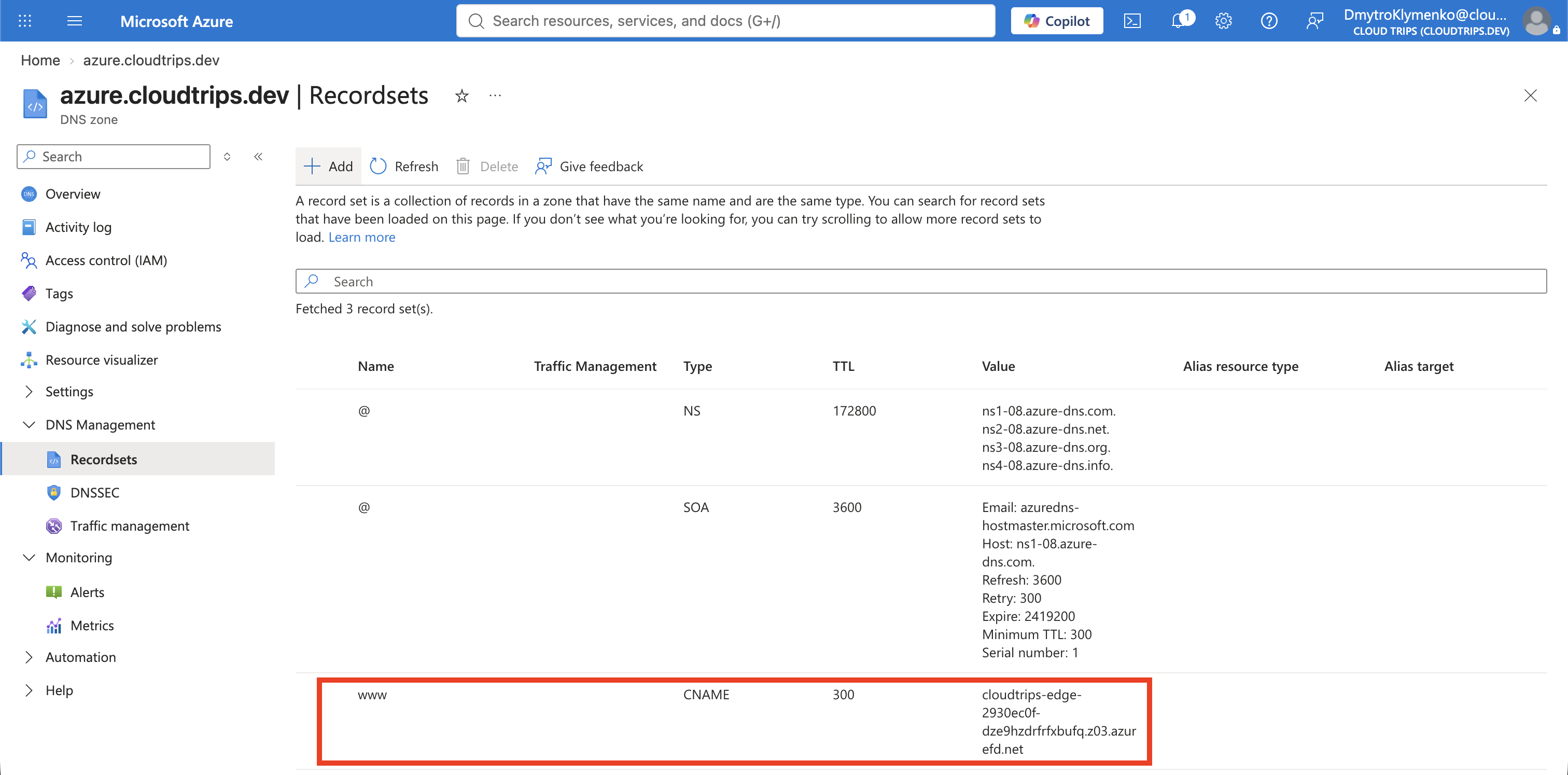The image size is (1568, 775).
Task: Open Resource visualizer
Action: (x=102, y=360)
